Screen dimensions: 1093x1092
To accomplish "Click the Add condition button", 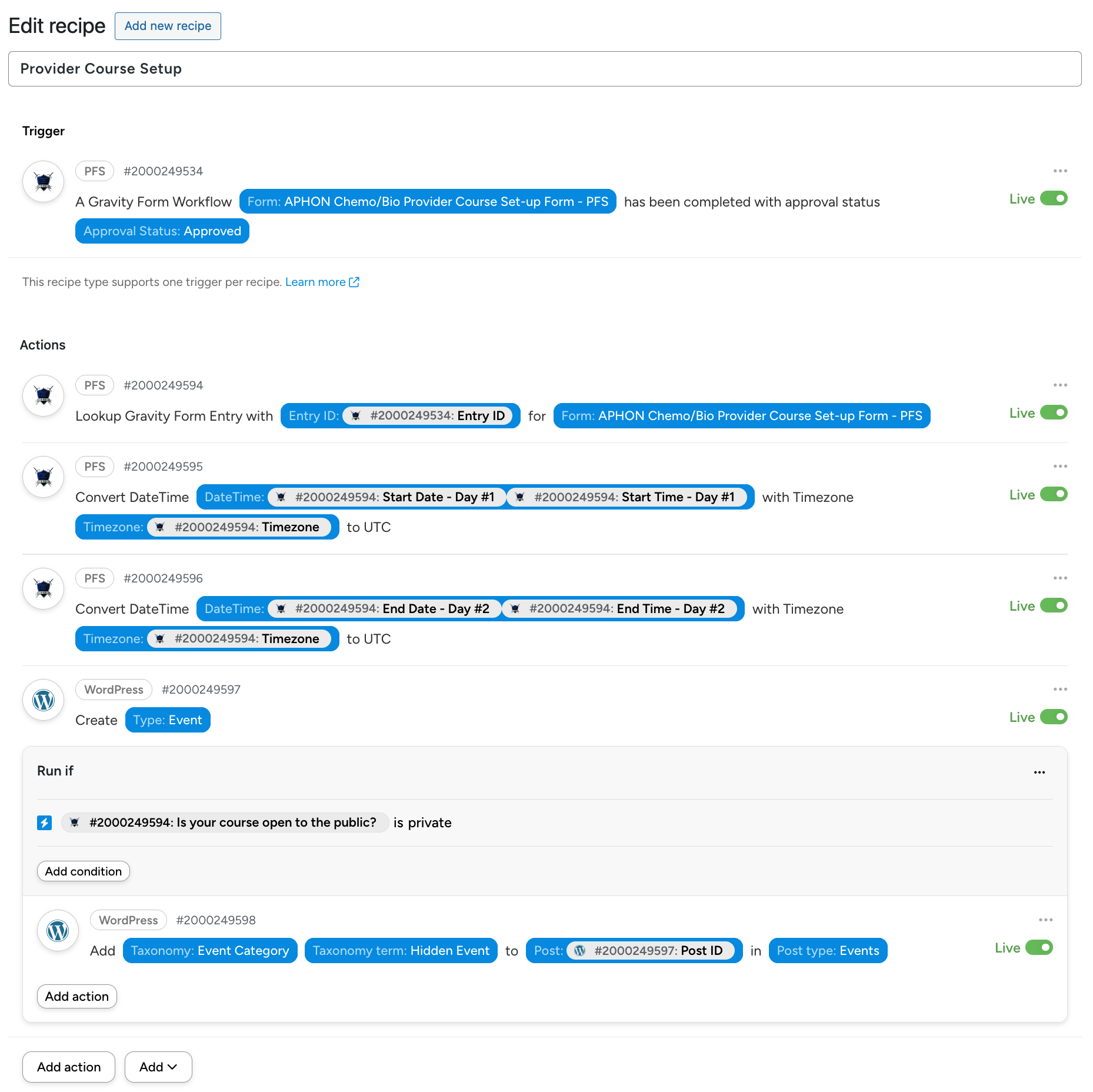I will coord(84,871).
